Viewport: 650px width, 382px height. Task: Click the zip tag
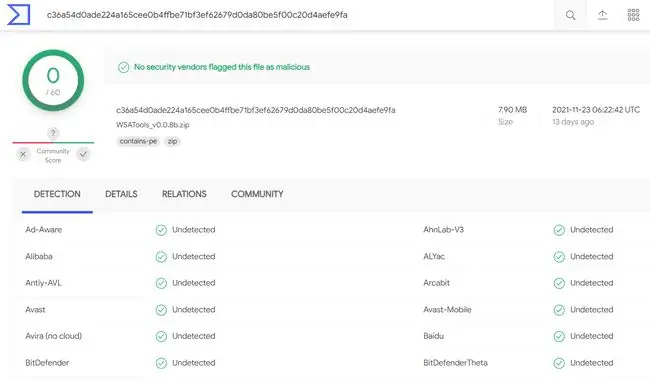pos(172,141)
